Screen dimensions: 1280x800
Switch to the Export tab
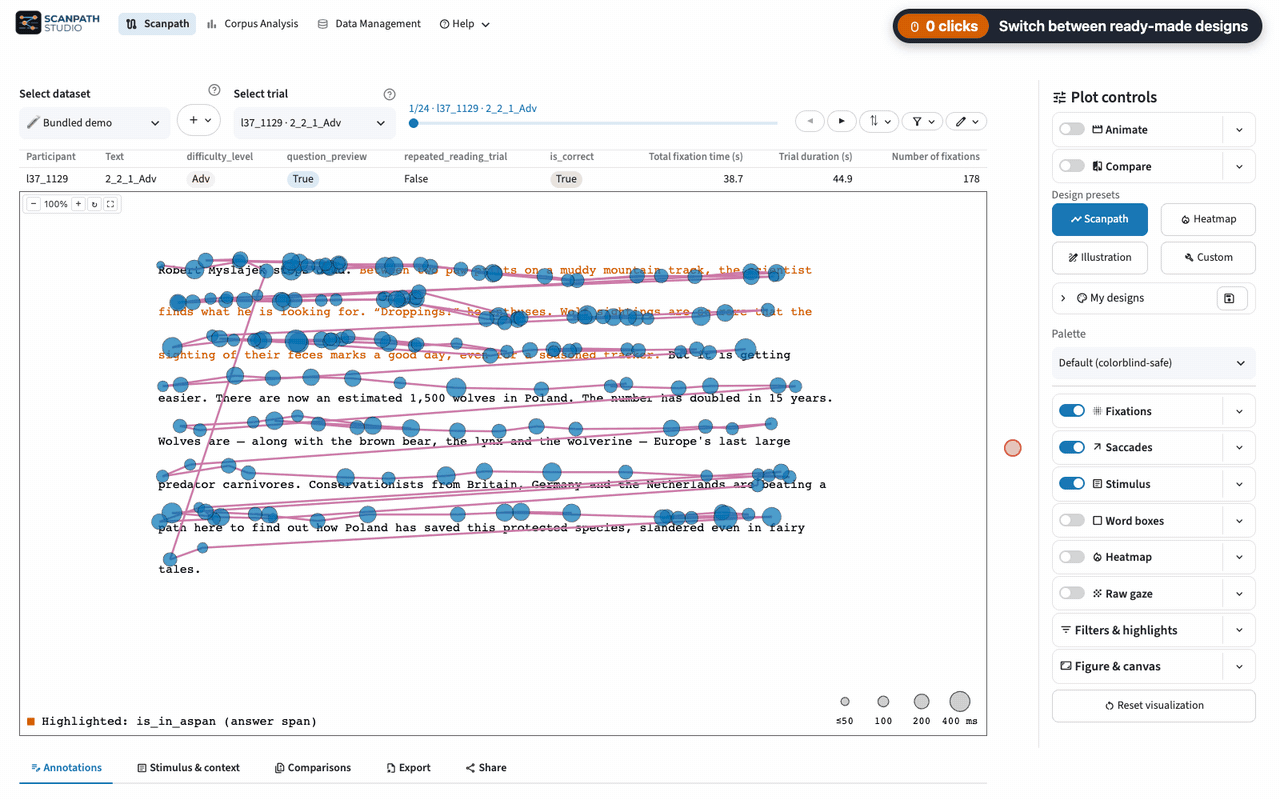[408, 768]
